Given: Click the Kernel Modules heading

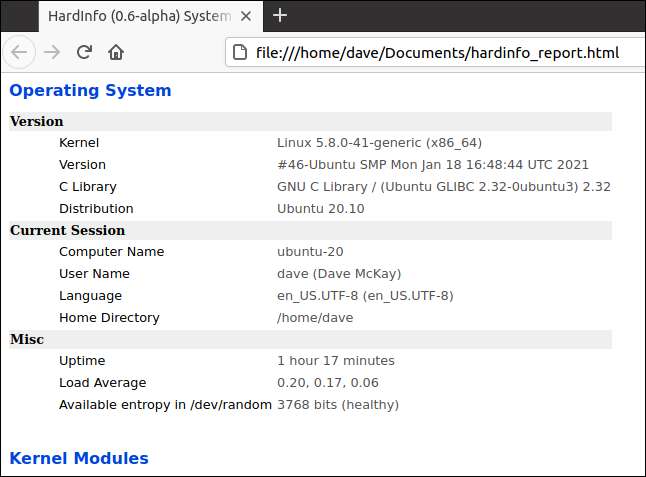Looking at the screenshot, I should (79, 458).
